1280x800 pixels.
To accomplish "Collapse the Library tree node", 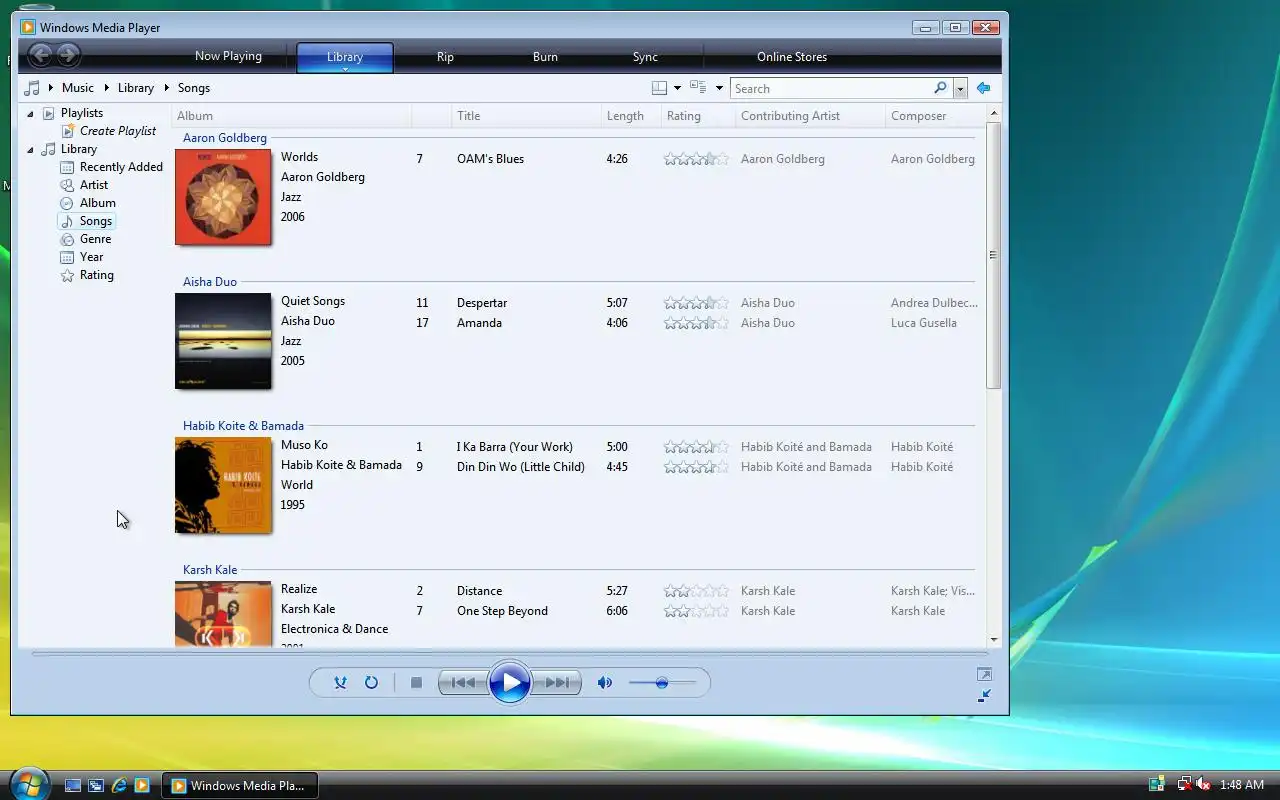I will point(30,149).
